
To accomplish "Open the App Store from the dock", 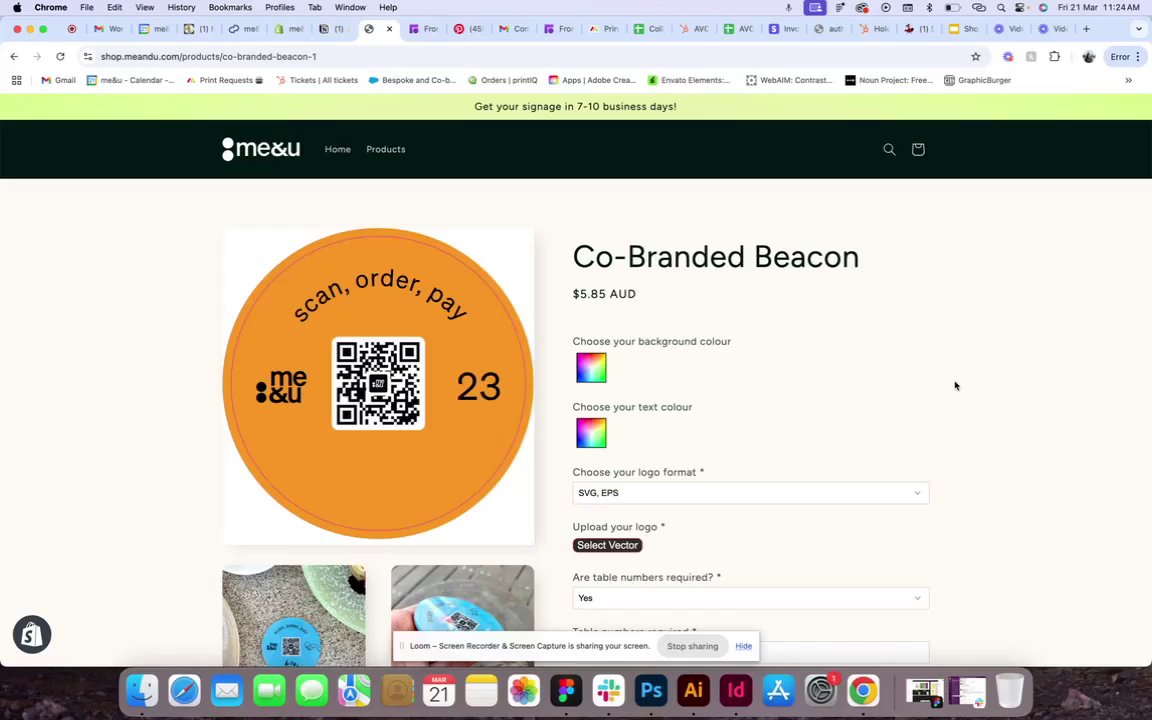I will pos(778,691).
